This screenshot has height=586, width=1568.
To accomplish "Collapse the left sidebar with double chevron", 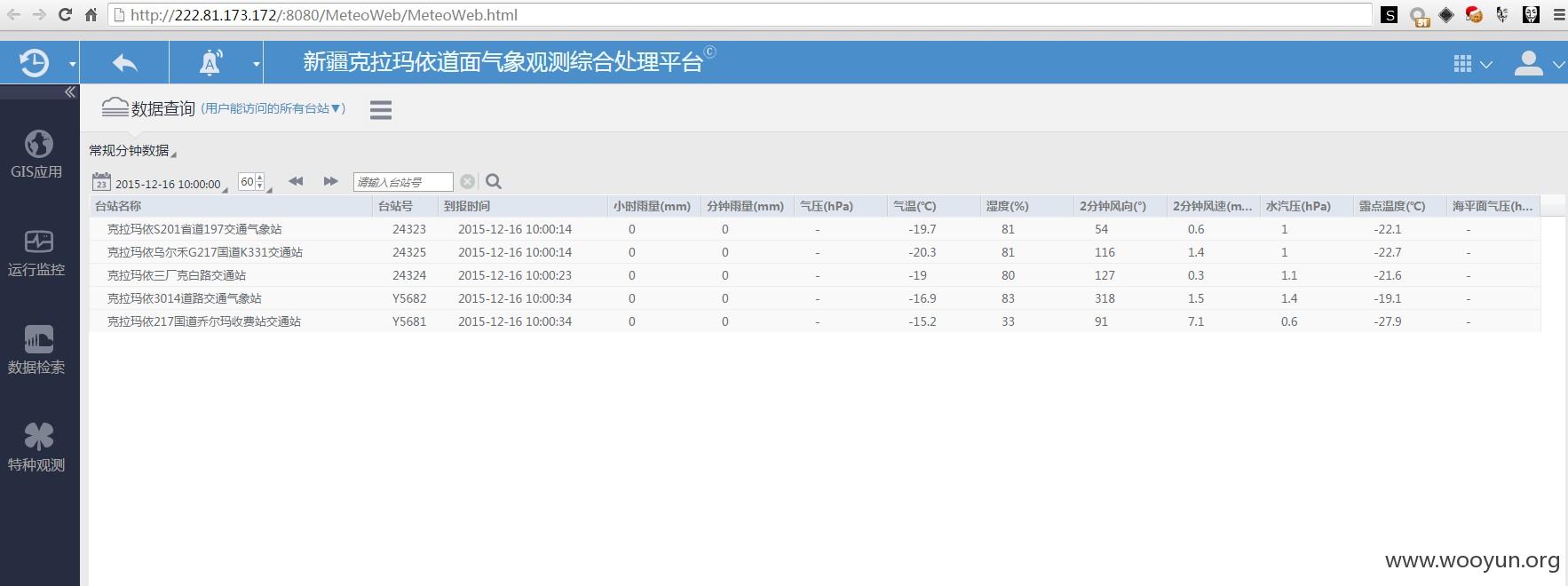I will [70, 92].
